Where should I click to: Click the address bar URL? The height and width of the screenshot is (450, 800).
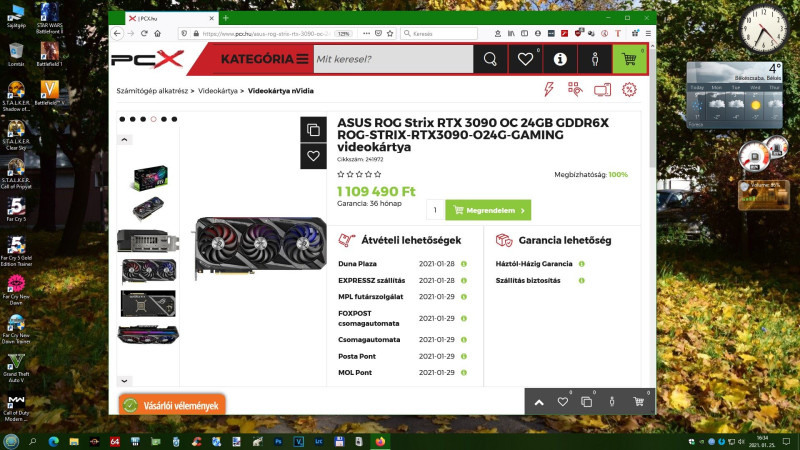pyautogui.click(x=266, y=34)
